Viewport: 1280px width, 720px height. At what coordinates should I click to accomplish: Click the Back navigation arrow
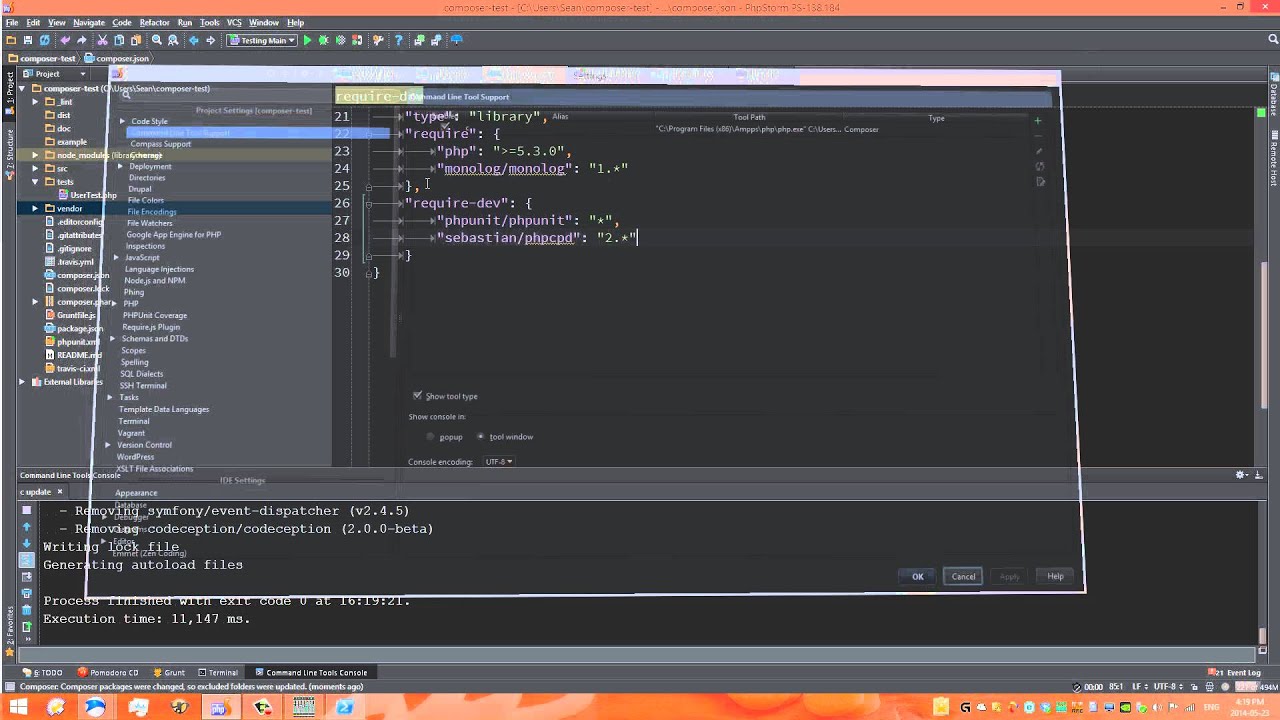pyautogui.click(x=194, y=40)
